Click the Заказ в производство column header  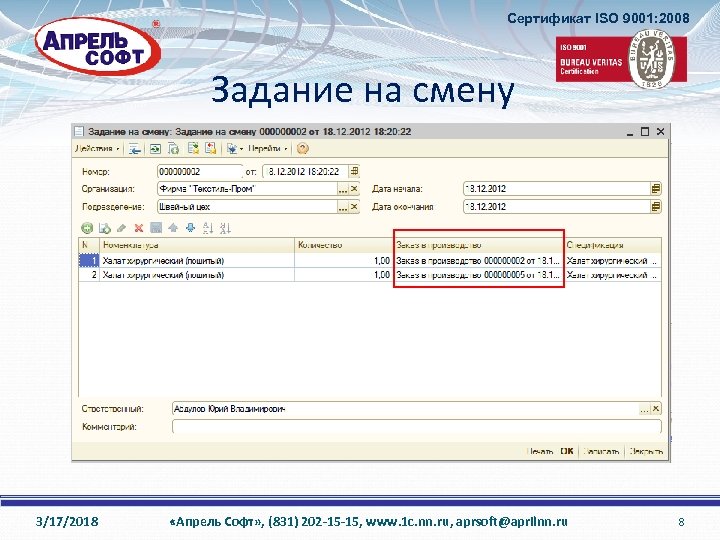coord(478,245)
